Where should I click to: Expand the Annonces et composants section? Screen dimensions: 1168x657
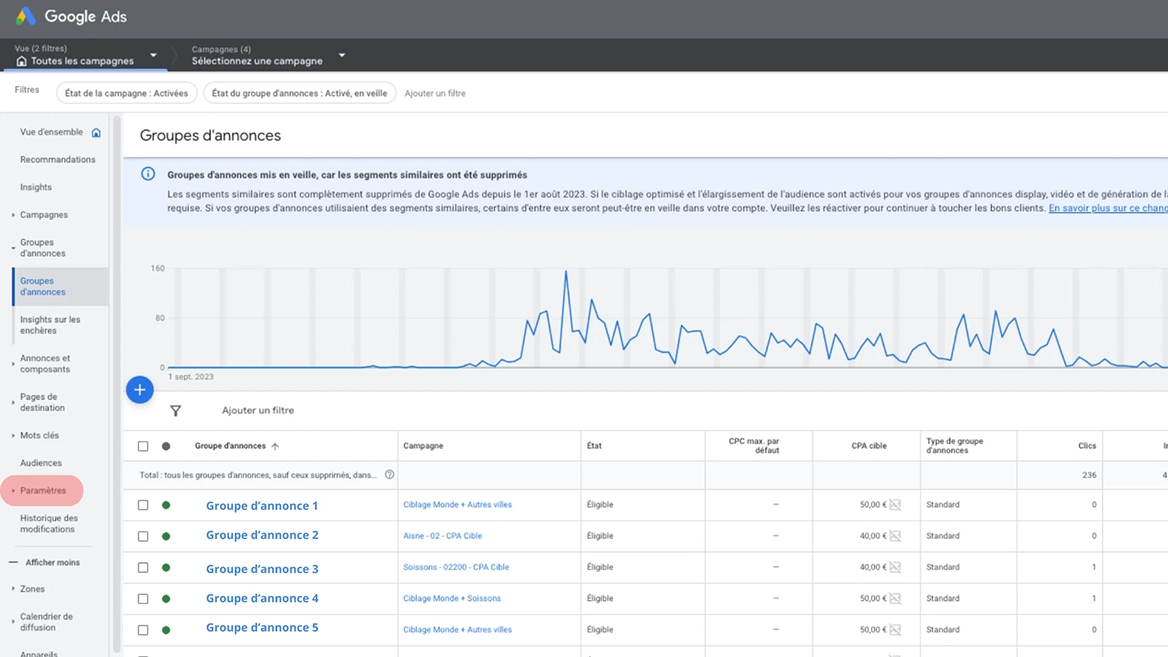13,364
